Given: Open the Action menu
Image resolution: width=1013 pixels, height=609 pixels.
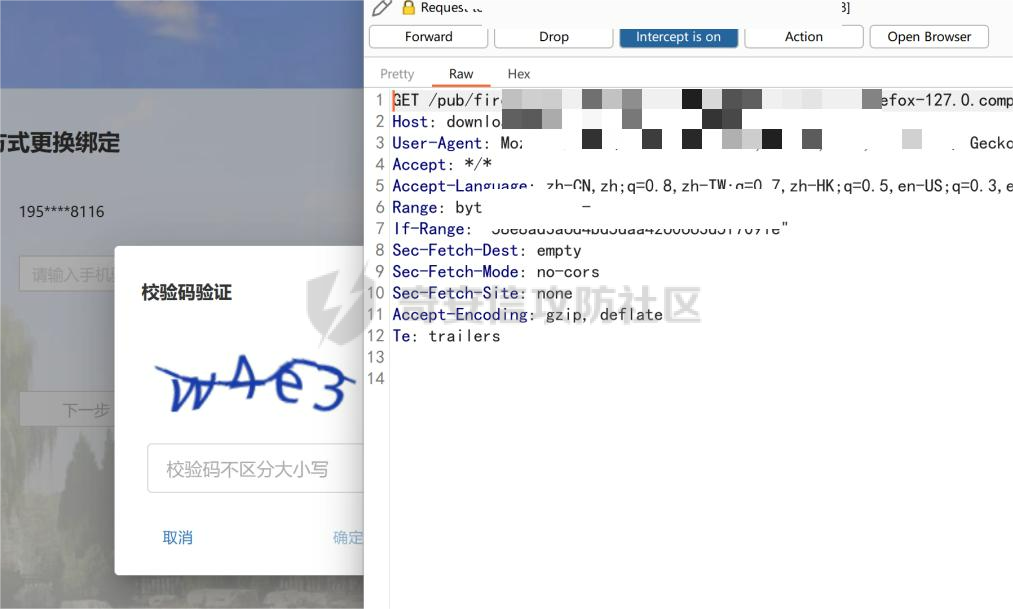Looking at the screenshot, I should pos(803,37).
